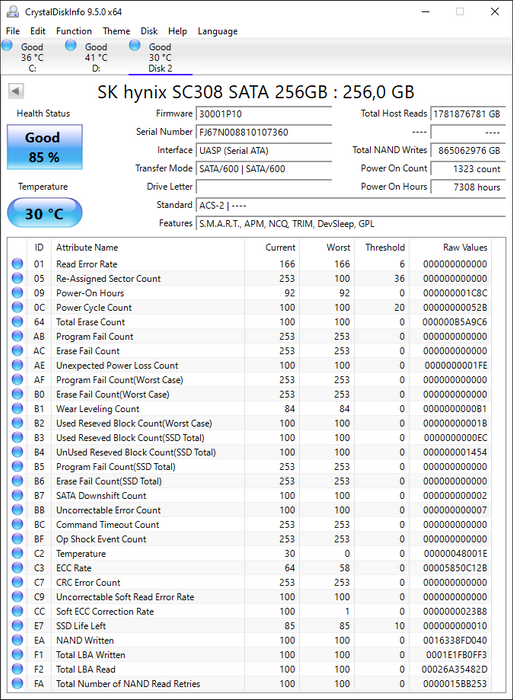Click status orb of Total Number of NAND Read Retries row

point(17,683)
